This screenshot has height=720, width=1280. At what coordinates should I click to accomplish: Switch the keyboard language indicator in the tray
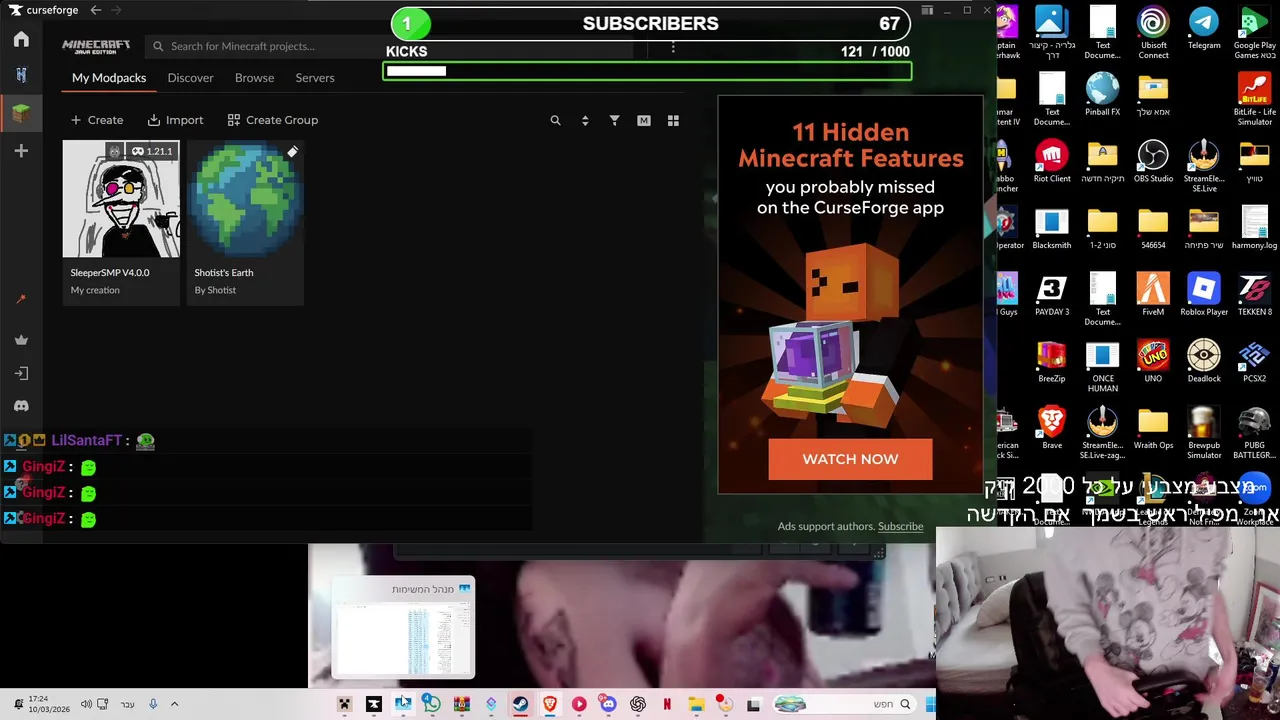(x=128, y=704)
